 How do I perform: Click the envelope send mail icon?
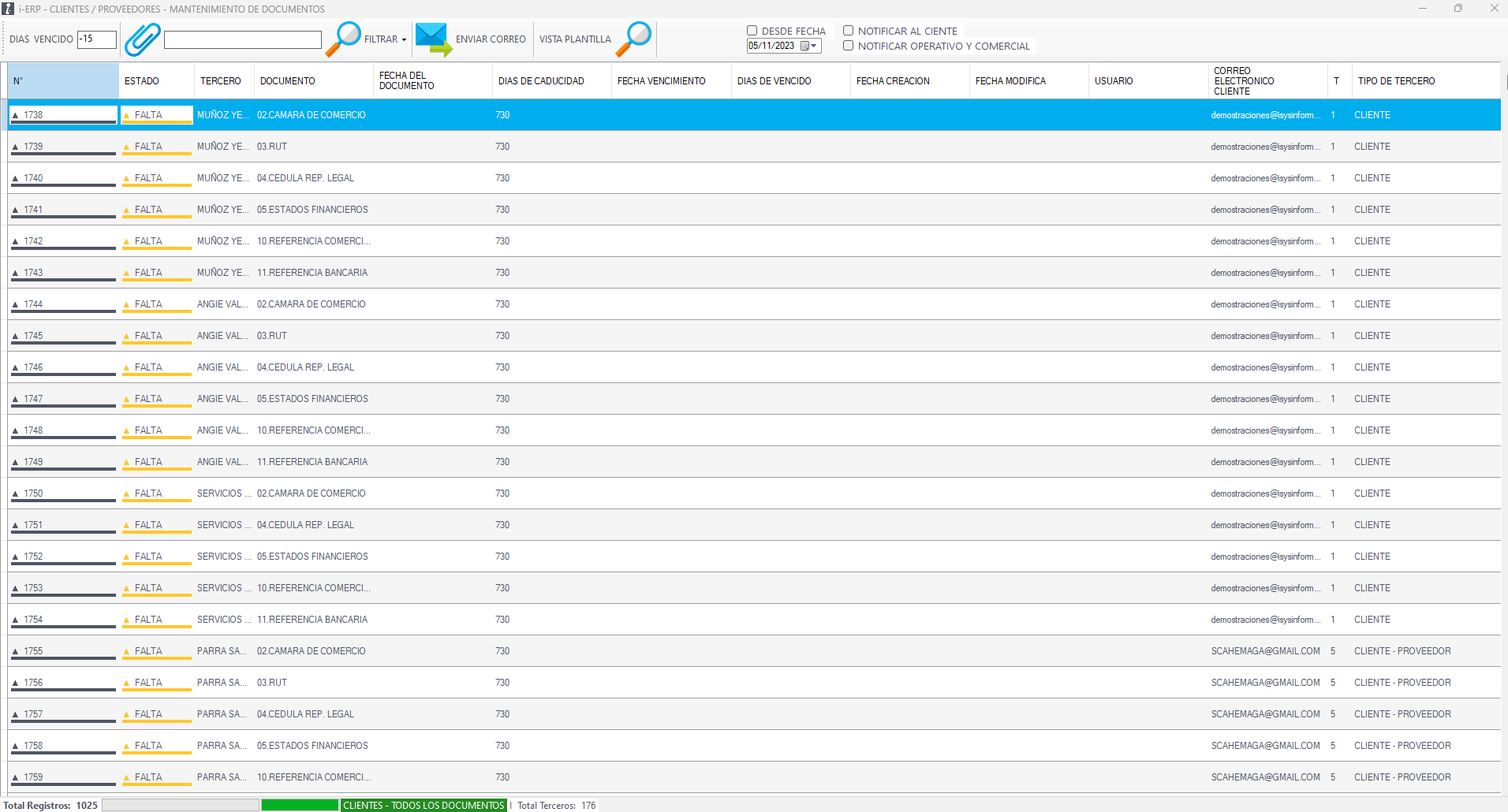coord(433,39)
